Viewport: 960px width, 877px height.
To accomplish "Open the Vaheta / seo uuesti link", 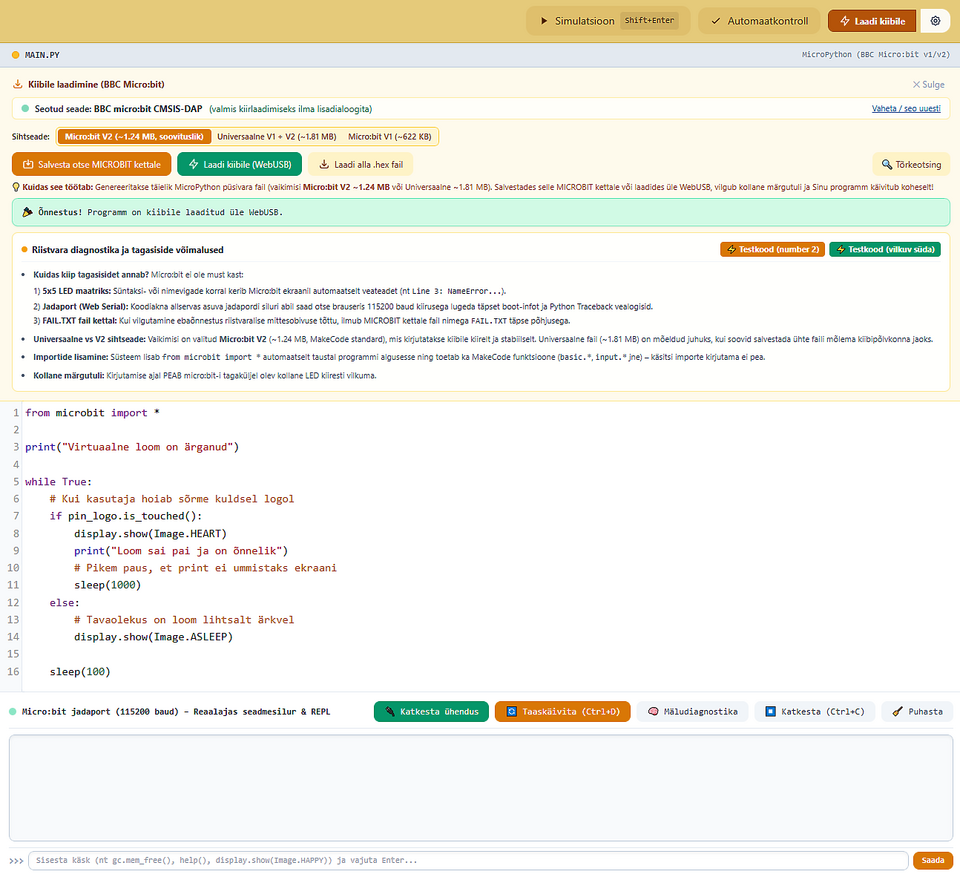I will 906,108.
